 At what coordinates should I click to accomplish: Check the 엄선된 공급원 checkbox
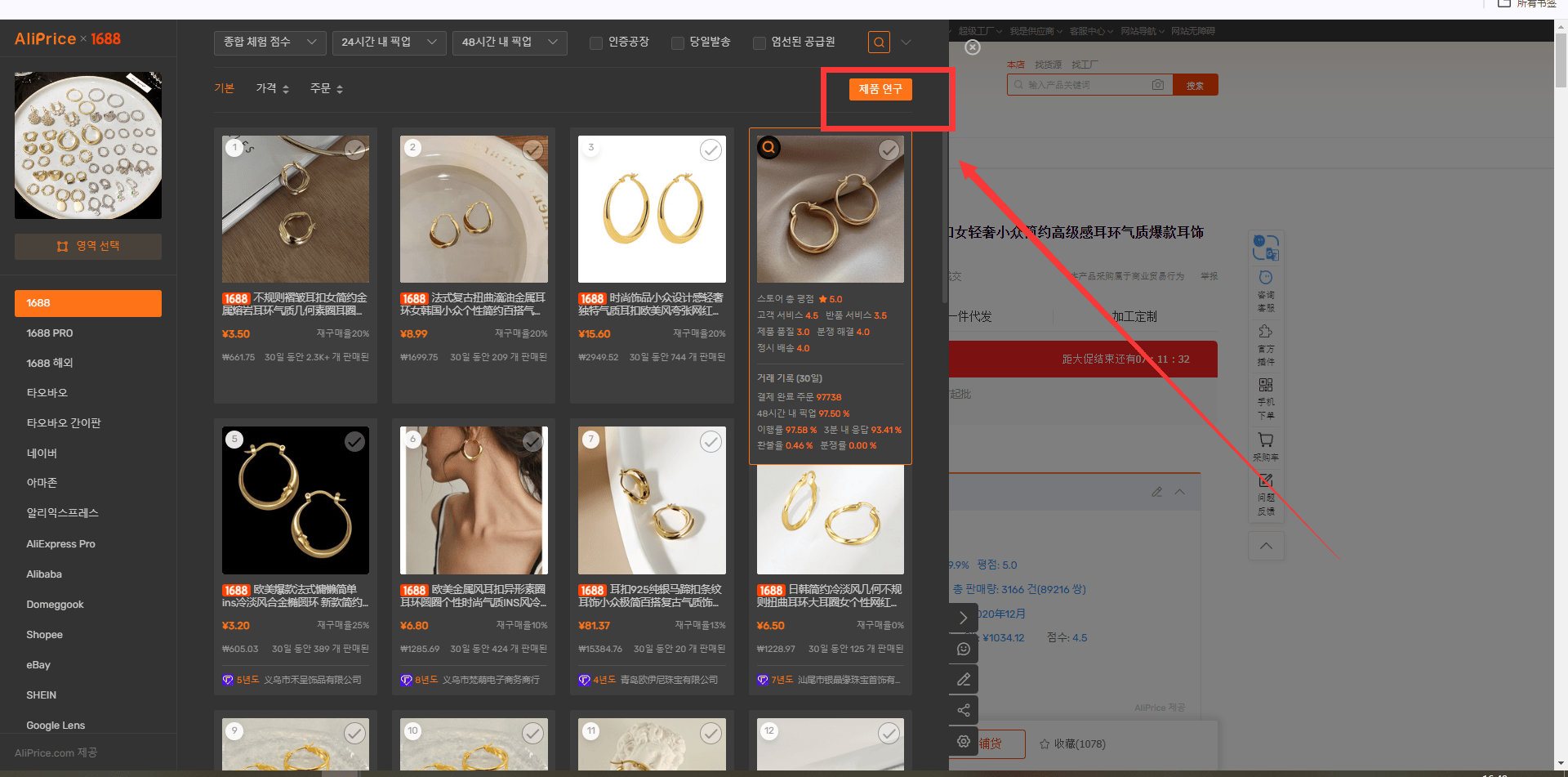pos(759,43)
